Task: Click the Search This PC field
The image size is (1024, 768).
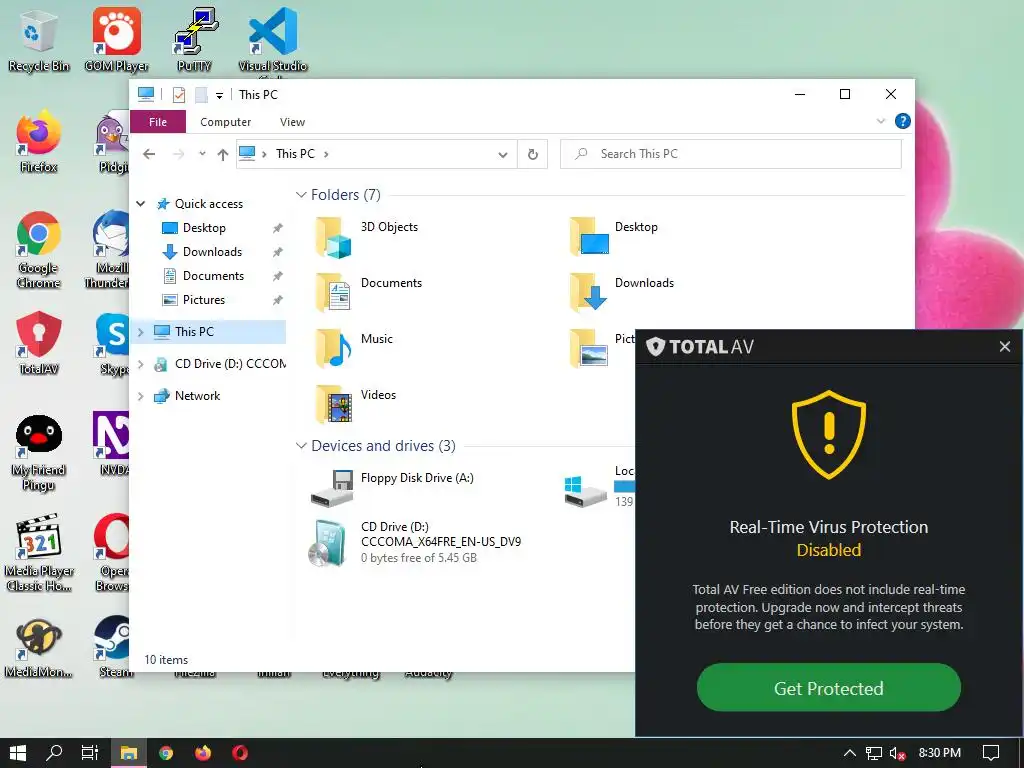Action: coord(730,154)
